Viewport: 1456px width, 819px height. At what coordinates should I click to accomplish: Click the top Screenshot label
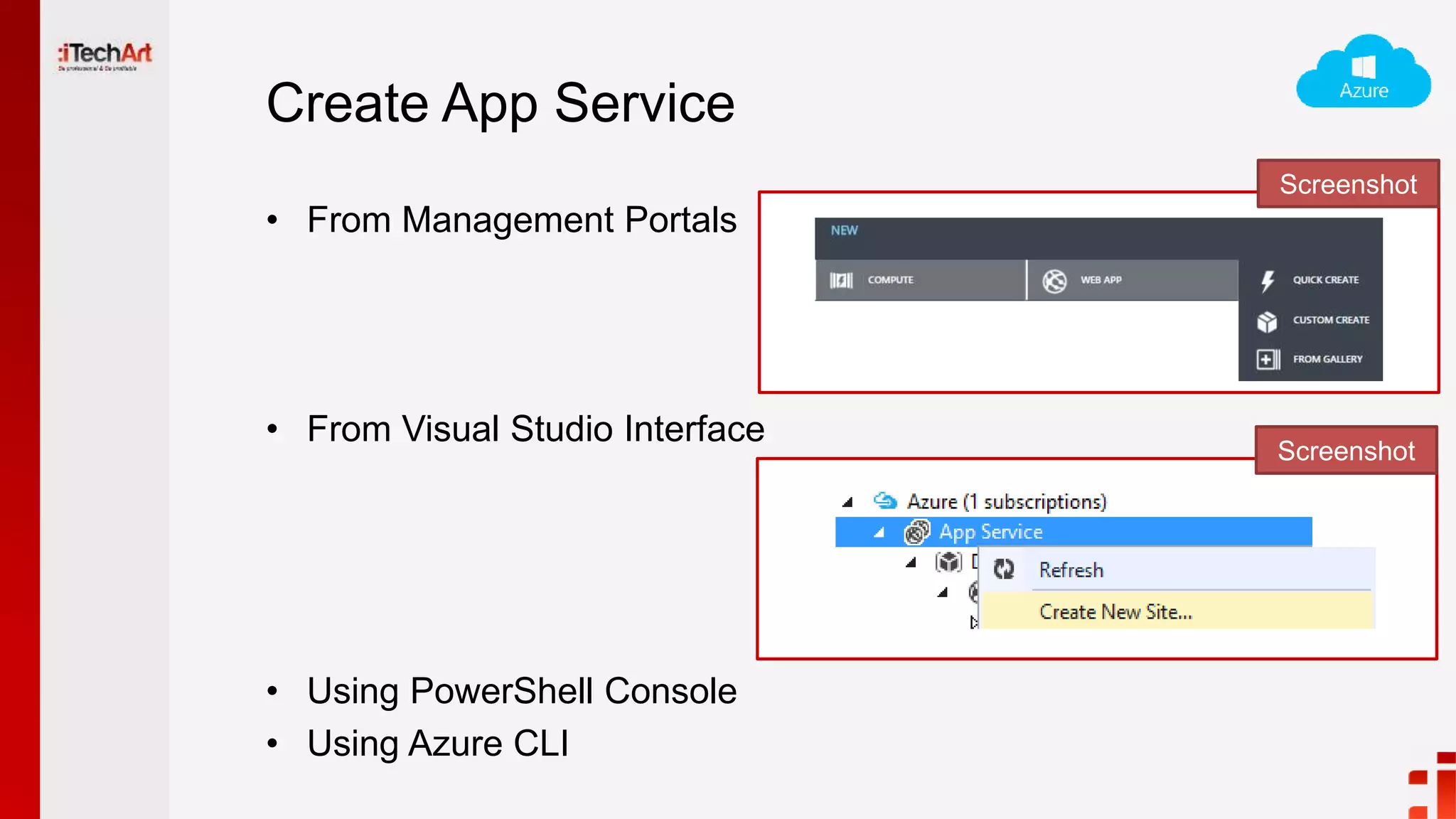click(x=1348, y=184)
